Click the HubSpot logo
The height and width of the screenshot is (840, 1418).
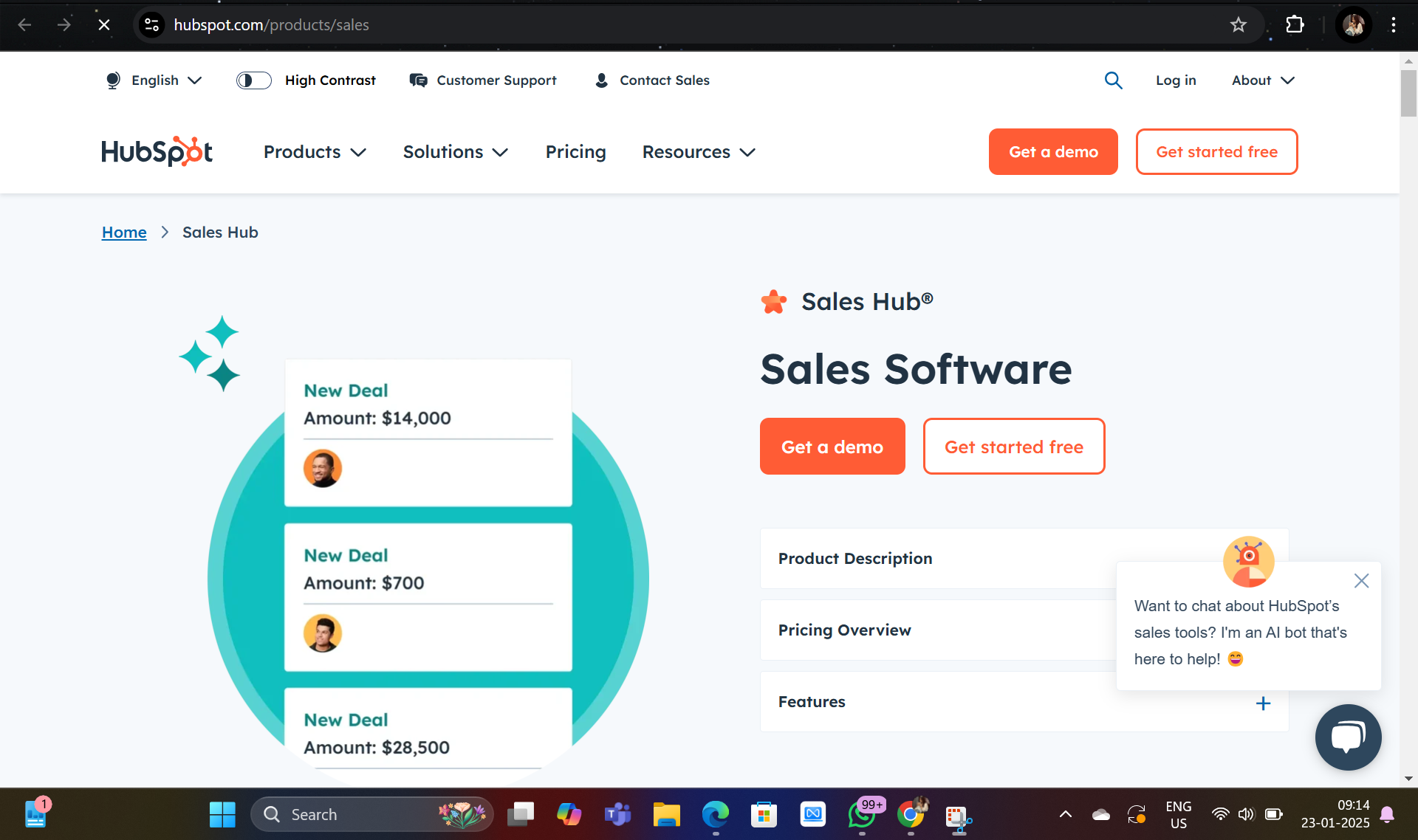[157, 151]
